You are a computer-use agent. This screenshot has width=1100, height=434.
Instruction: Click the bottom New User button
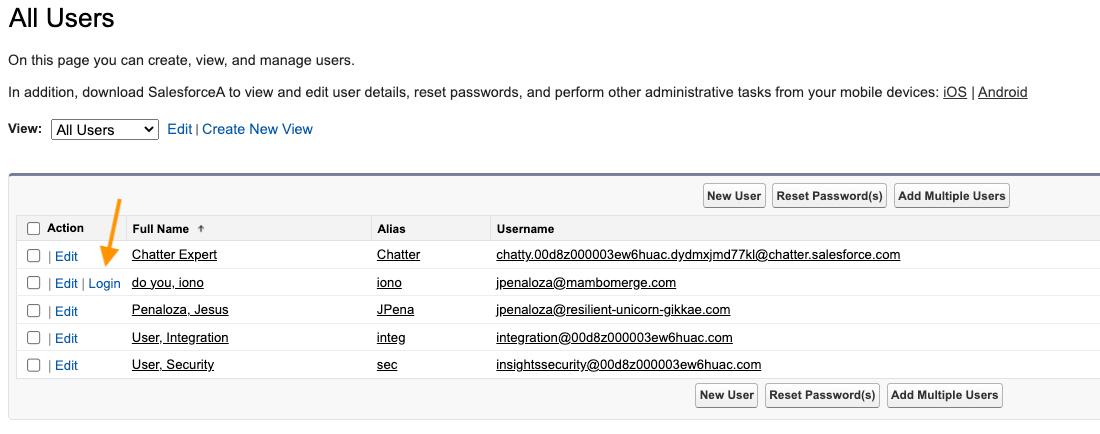pyautogui.click(x=726, y=395)
